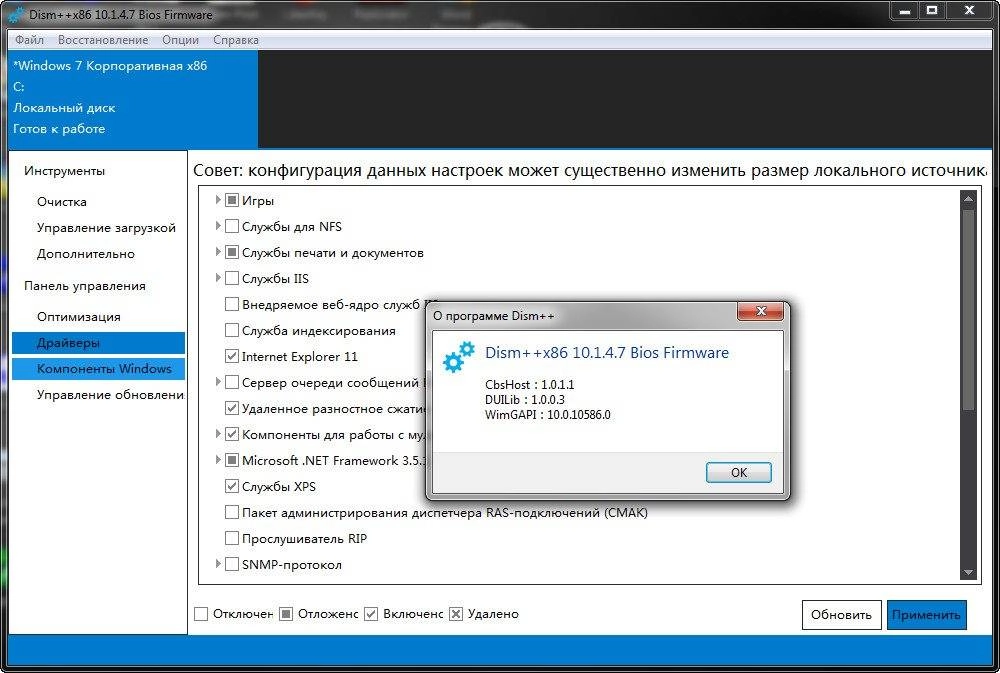The image size is (1000, 673).
Task: Click the components list scrollbar thumb
Action: coord(968,309)
